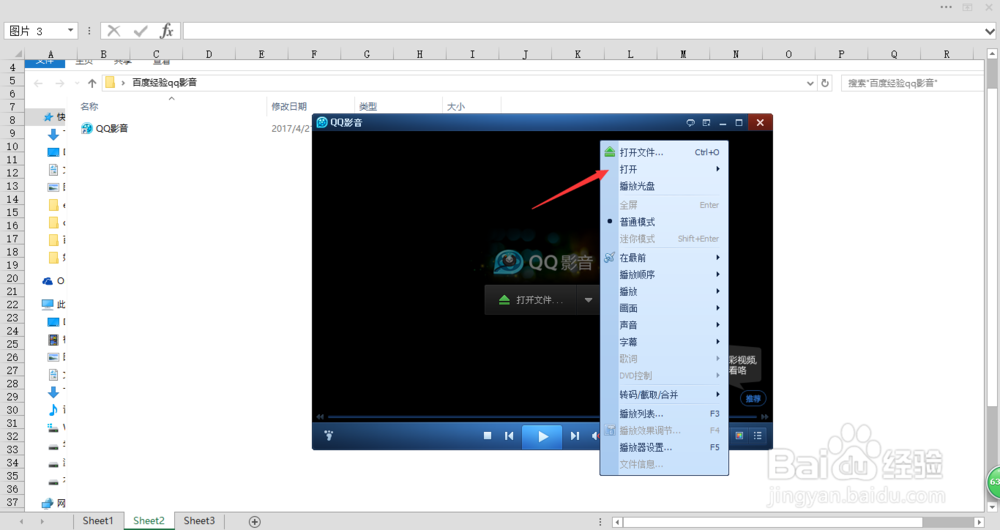
Task: Expand the 画面 submenu
Action: pos(664,308)
